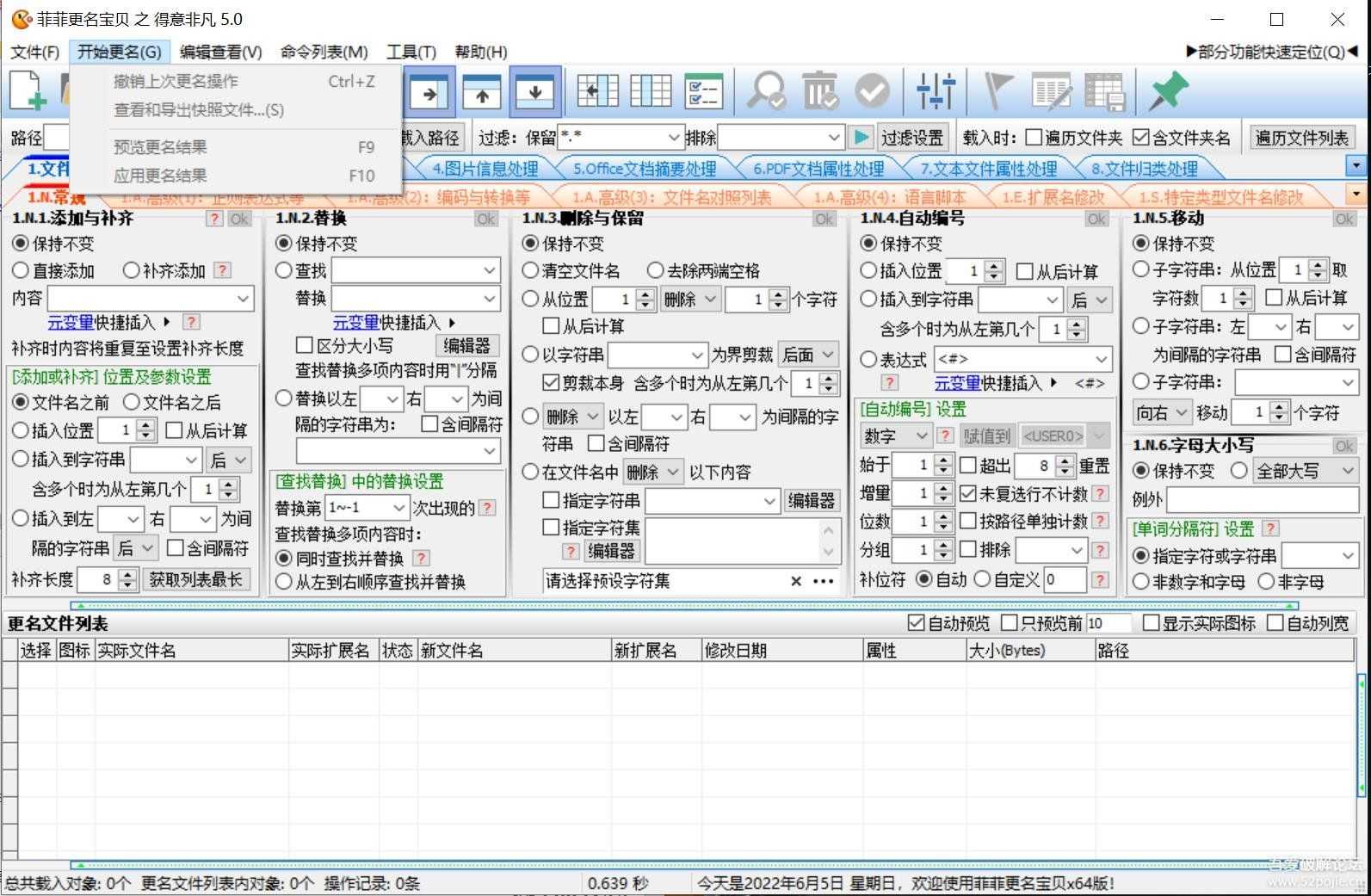Open the 编辑查看(V) menu
This screenshot has height=896, width=1371.
pyautogui.click(x=220, y=52)
